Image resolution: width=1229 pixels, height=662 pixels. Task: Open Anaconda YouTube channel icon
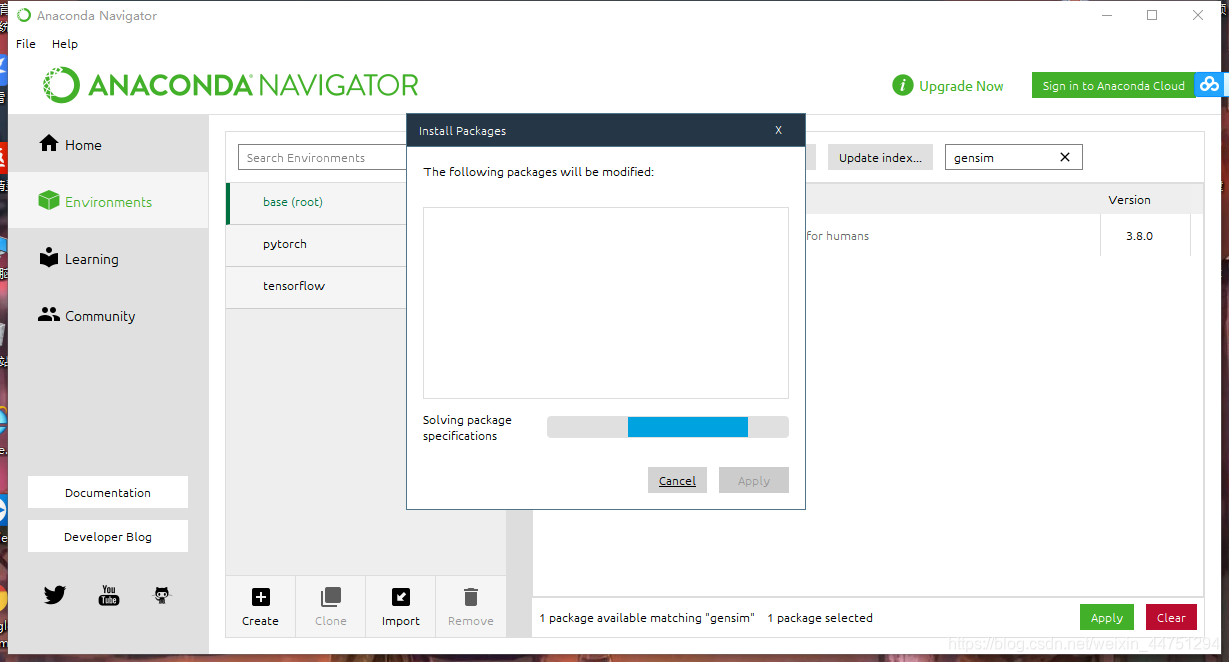(109, 595)
